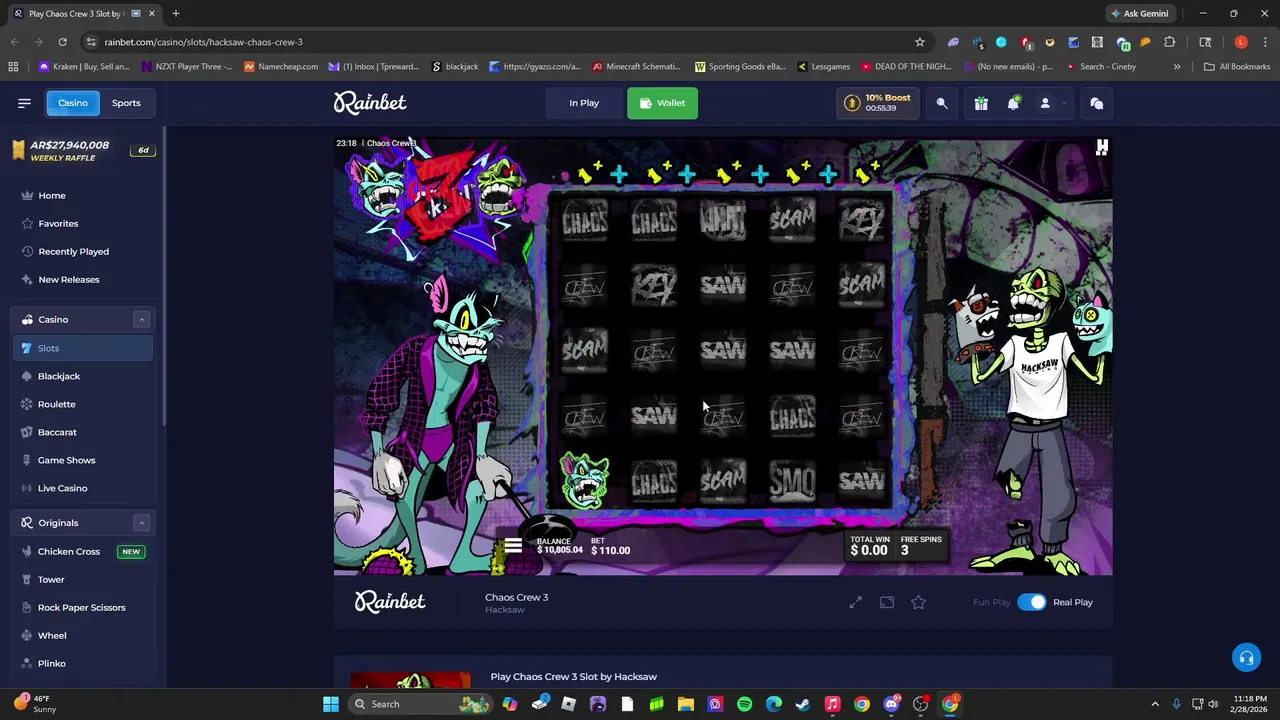The height and width of the screenshot is (720, 1280).
Task: Open the Minecraft Schematics bookmark
Action: tap(636, 67)
